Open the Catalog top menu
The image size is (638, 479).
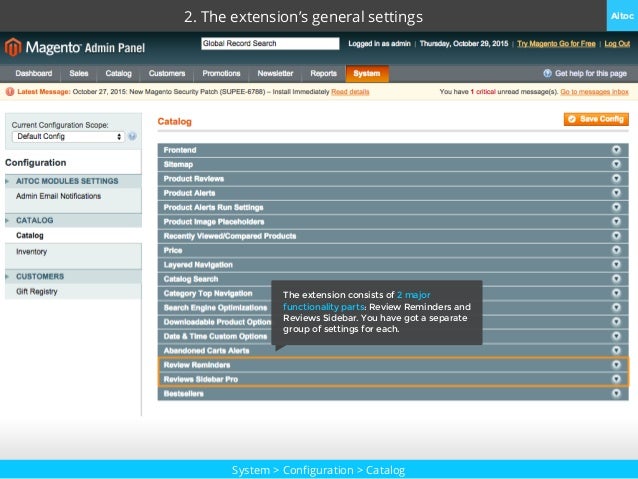pyautogui.click(x=118, y=73)
